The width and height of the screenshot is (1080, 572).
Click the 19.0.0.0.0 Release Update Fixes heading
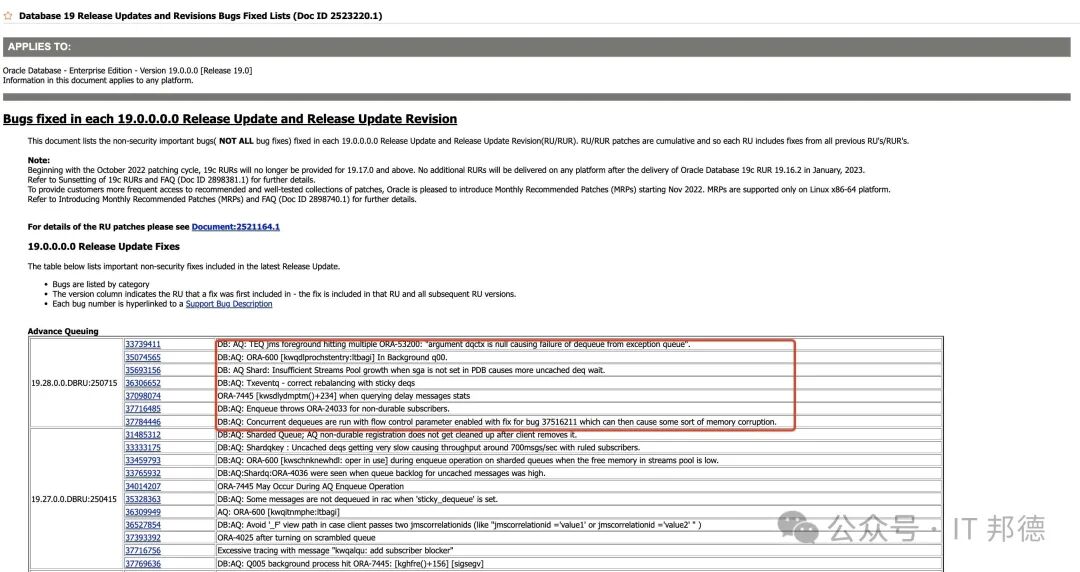pos(103,247)
